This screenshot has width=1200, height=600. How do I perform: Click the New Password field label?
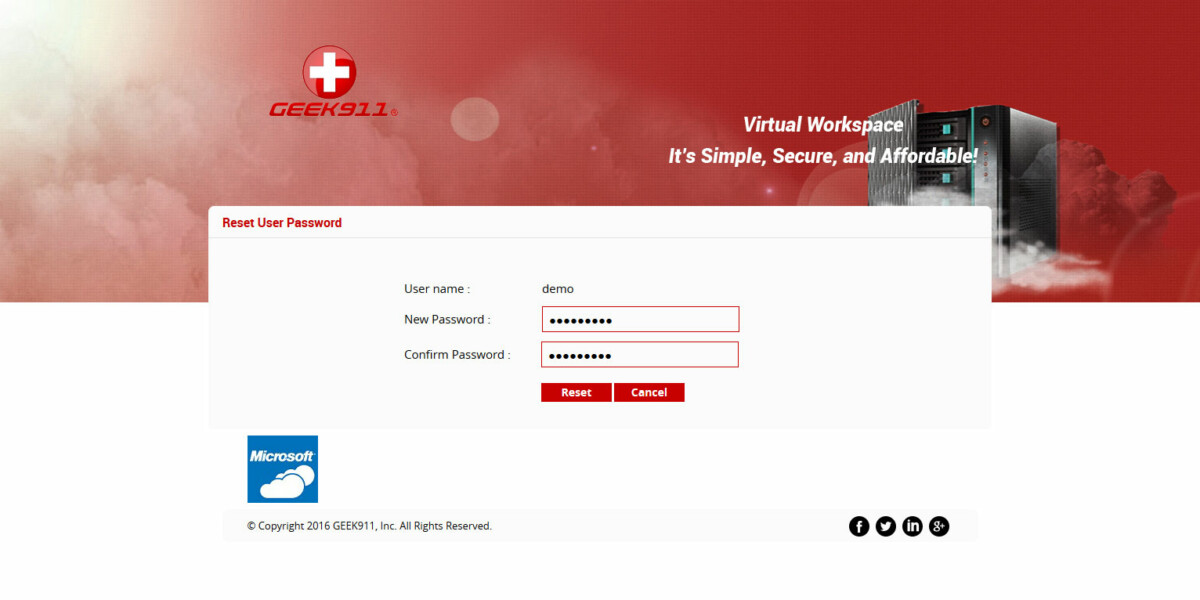446,319
